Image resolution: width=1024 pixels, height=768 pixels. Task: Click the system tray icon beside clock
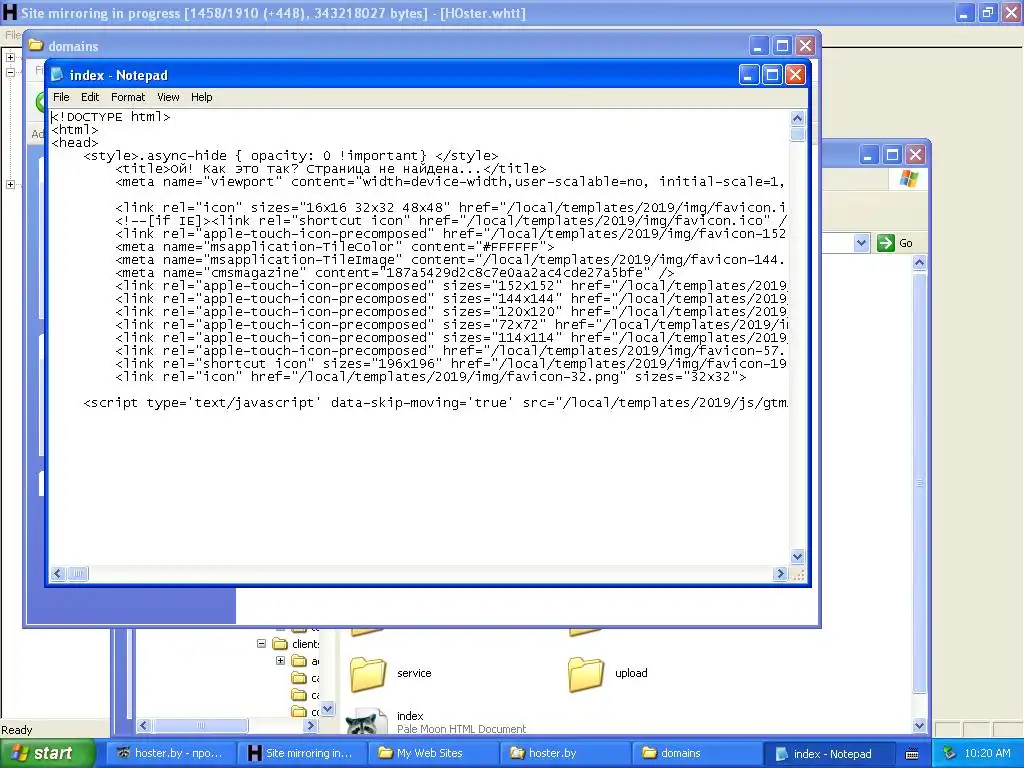948,753
